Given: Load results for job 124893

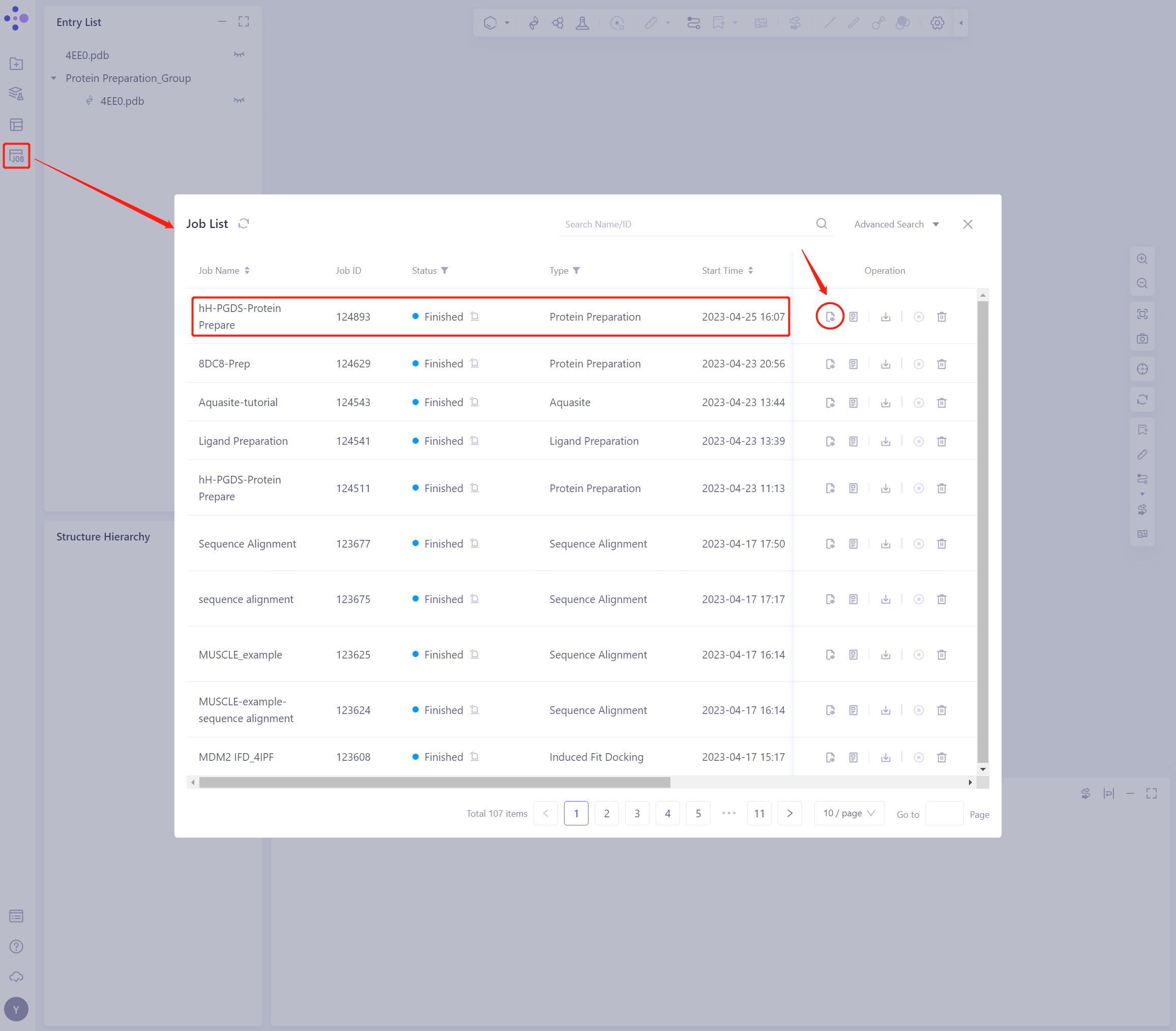Looking at the screenshot, I should [x=830, y=317].
